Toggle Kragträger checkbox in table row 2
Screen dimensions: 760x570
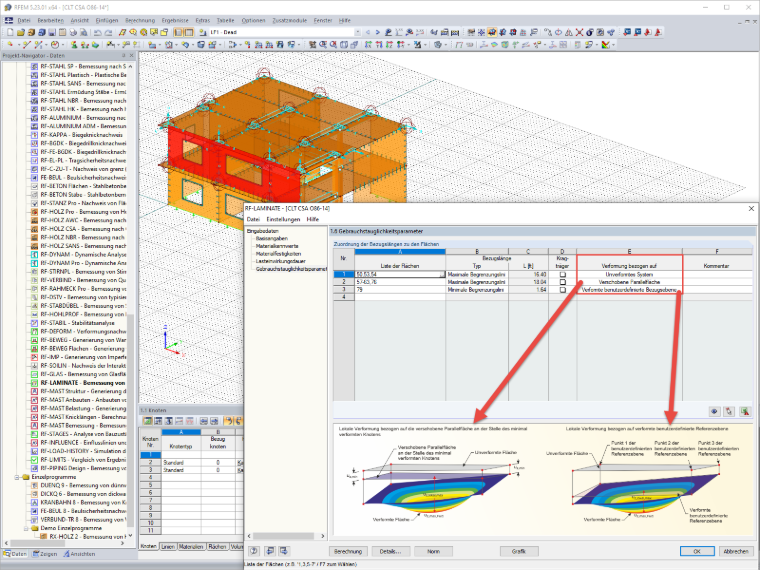(562, 282)
